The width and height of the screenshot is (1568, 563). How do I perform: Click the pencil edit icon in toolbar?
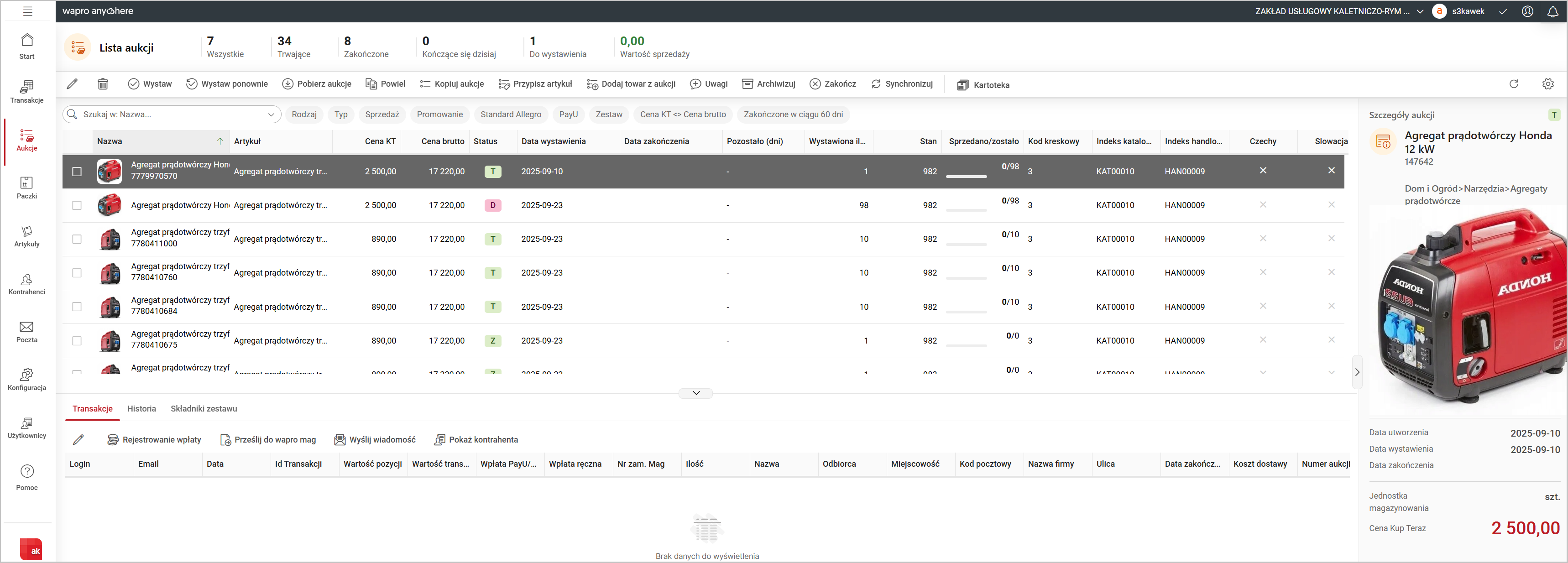tap(73, 84)
